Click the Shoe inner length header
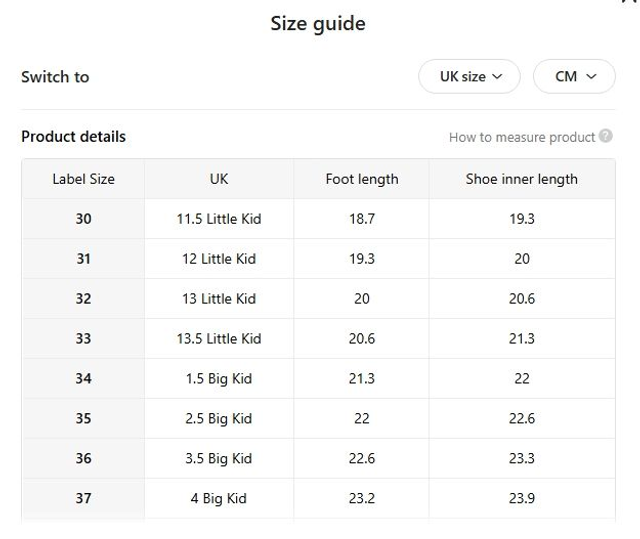 [522, 179]
